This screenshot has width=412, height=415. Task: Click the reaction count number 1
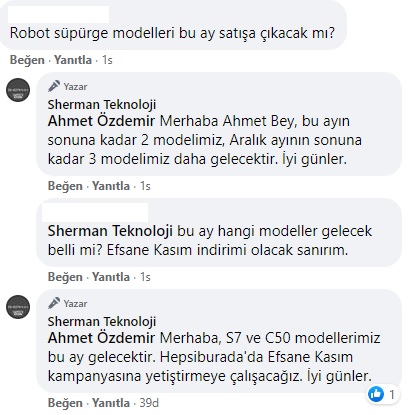pyautogui.click(x=392, y=395)
